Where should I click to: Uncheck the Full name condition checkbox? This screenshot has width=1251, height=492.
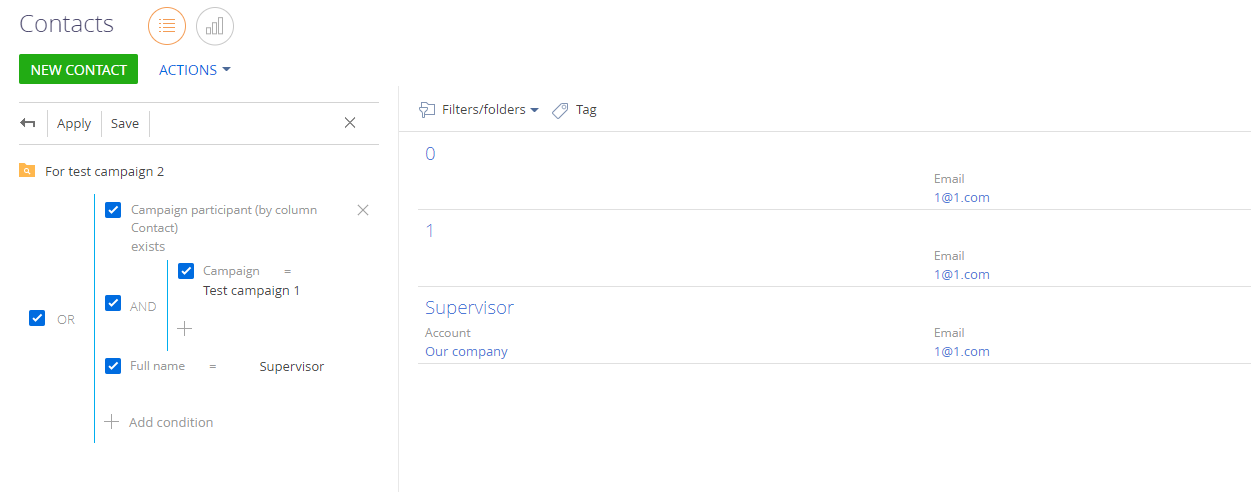coord(113,366)
